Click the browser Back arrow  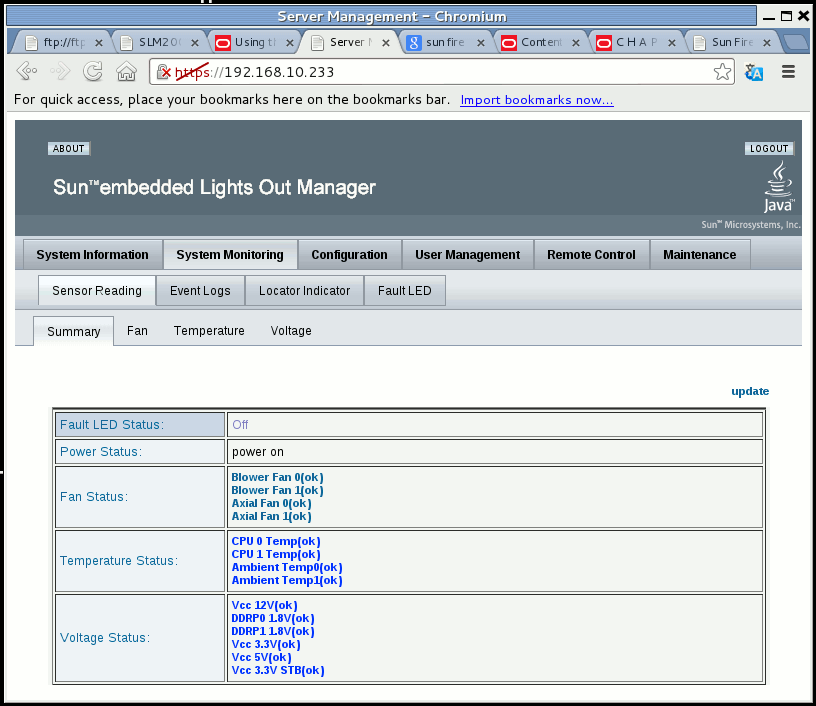coord(27,71)
